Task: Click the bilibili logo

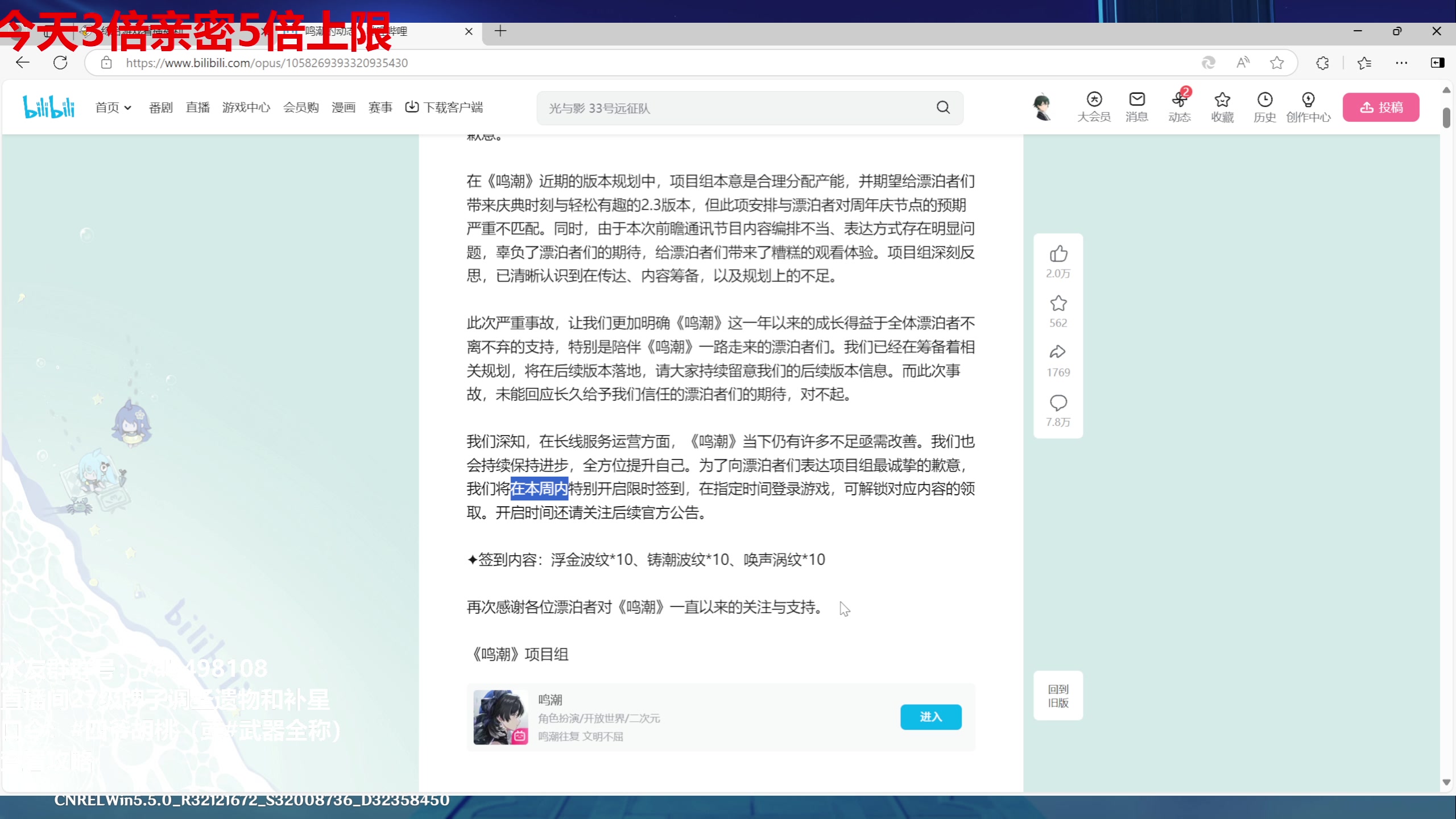Action: 49,107
